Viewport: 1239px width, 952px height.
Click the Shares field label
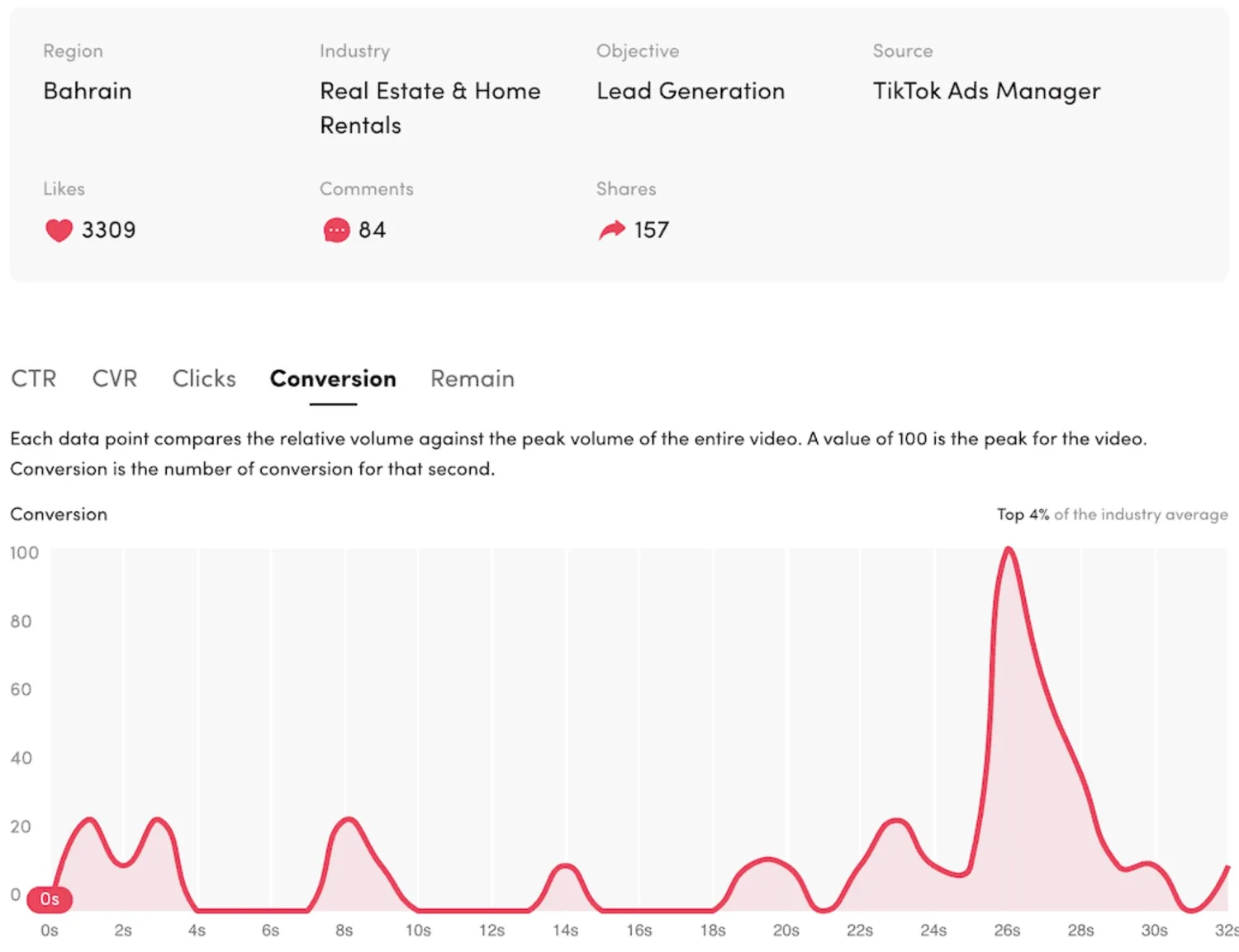click(x=626, y=189)
